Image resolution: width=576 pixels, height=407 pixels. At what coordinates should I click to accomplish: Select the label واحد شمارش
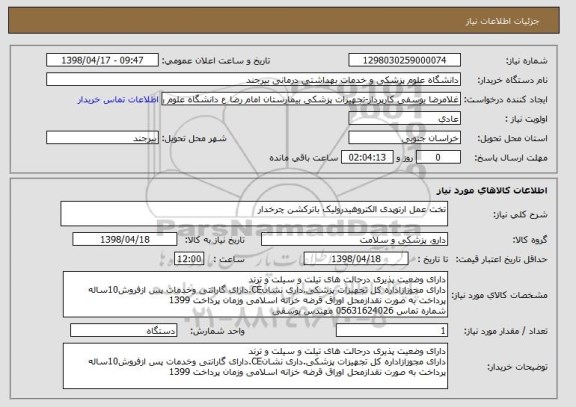tap(217, 331)
